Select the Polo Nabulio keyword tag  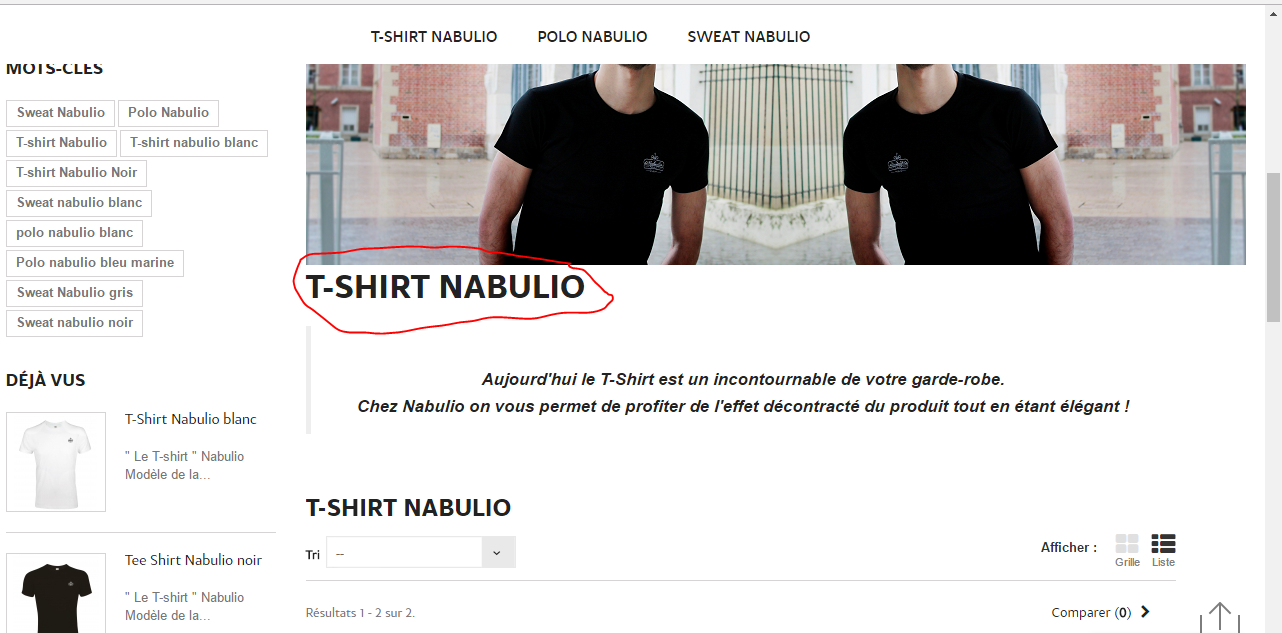pos(169,113)
